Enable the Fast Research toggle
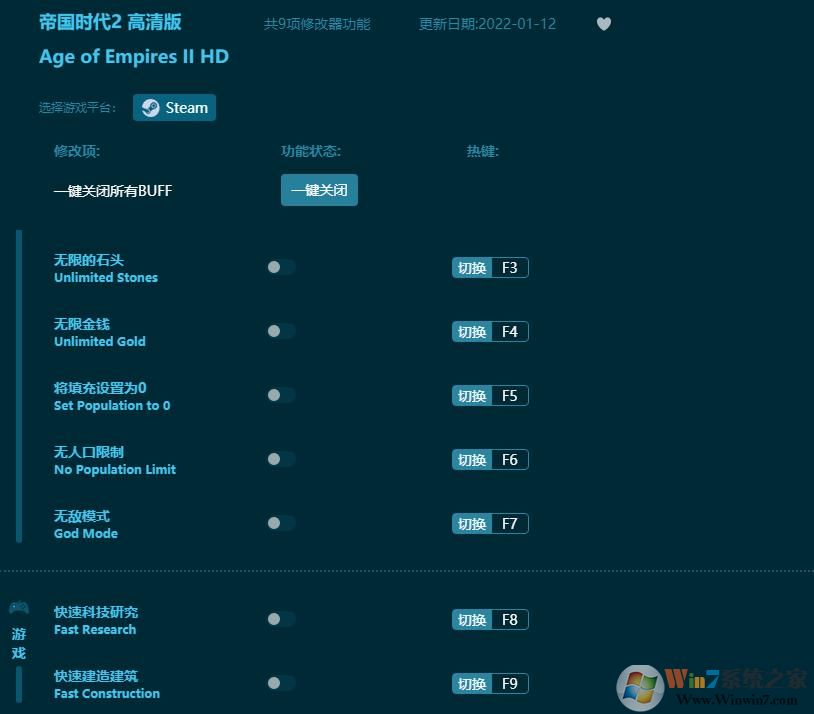This screenshot has width=814, height=714. point(280,619)
